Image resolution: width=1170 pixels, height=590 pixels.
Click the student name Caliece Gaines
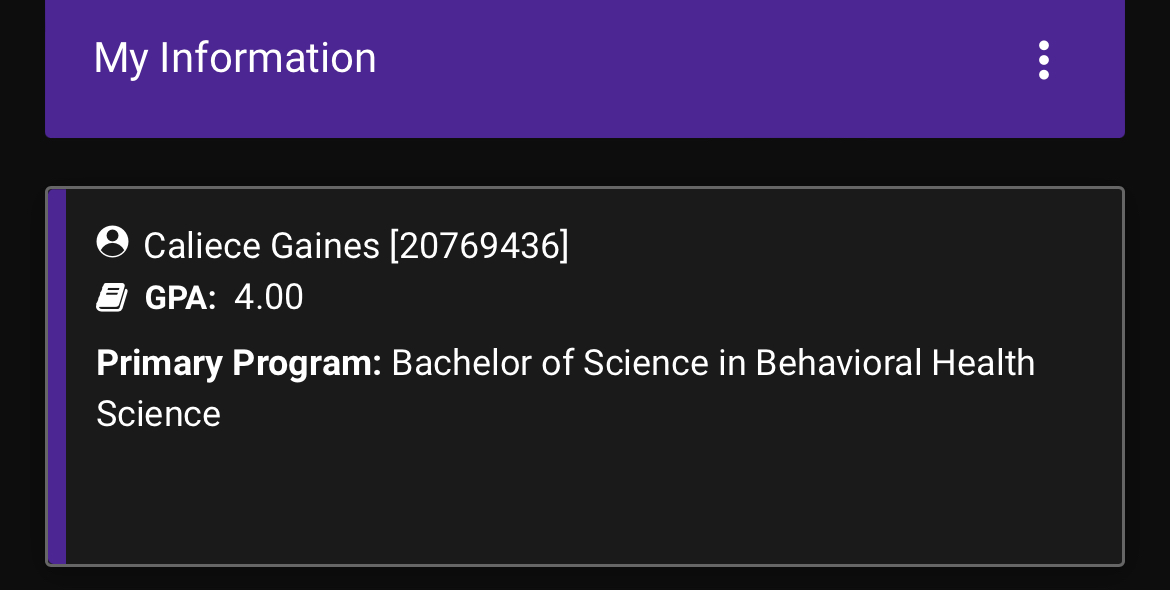click(261, 245)
